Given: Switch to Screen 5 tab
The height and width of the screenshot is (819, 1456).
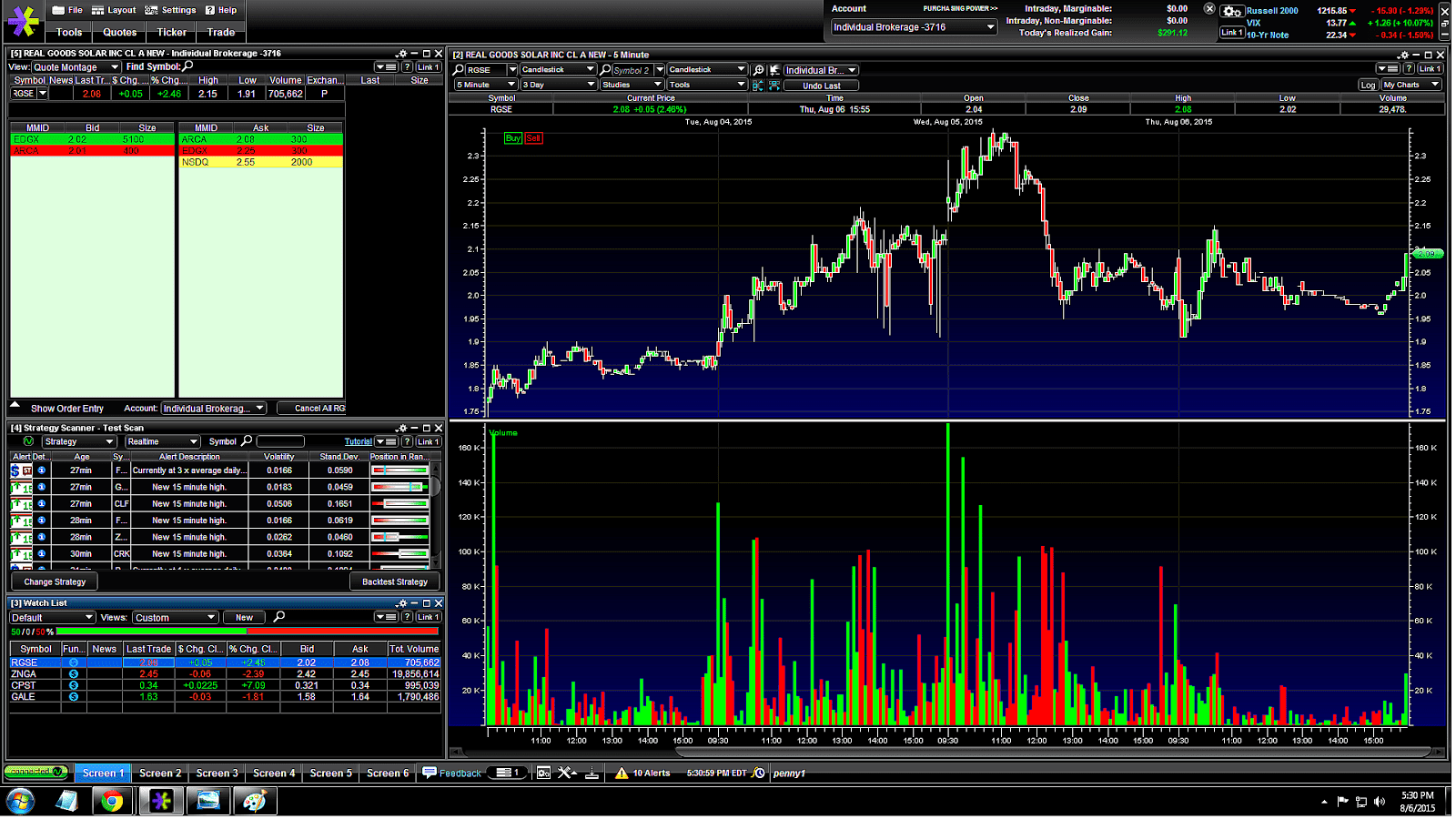Looking at the screenshot, I should click(330, 773).
